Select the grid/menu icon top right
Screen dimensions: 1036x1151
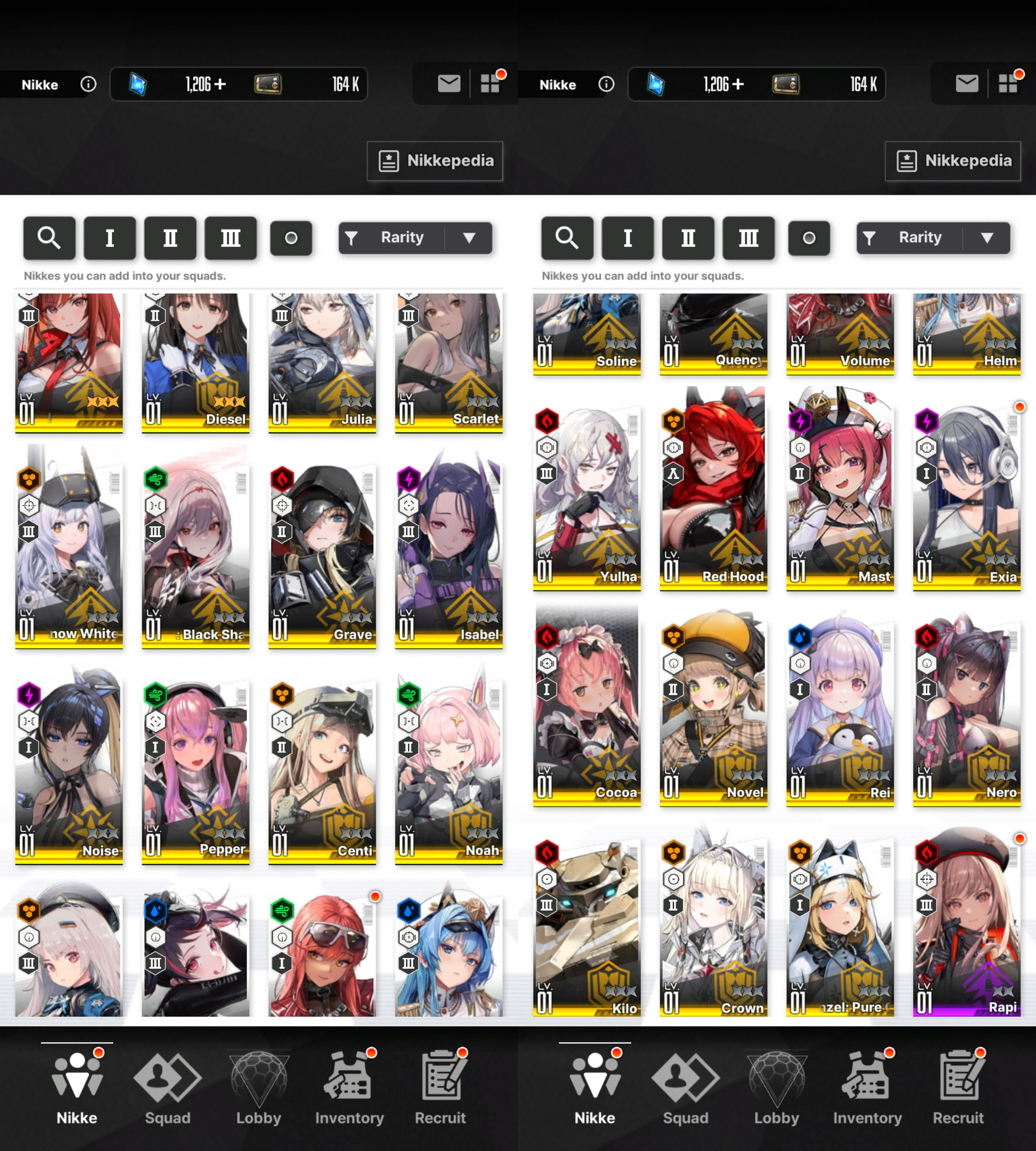pos(1011,85)
